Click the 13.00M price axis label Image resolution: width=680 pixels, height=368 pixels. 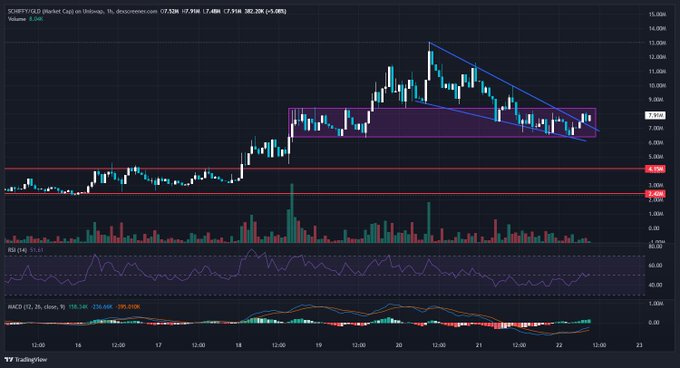657,43
